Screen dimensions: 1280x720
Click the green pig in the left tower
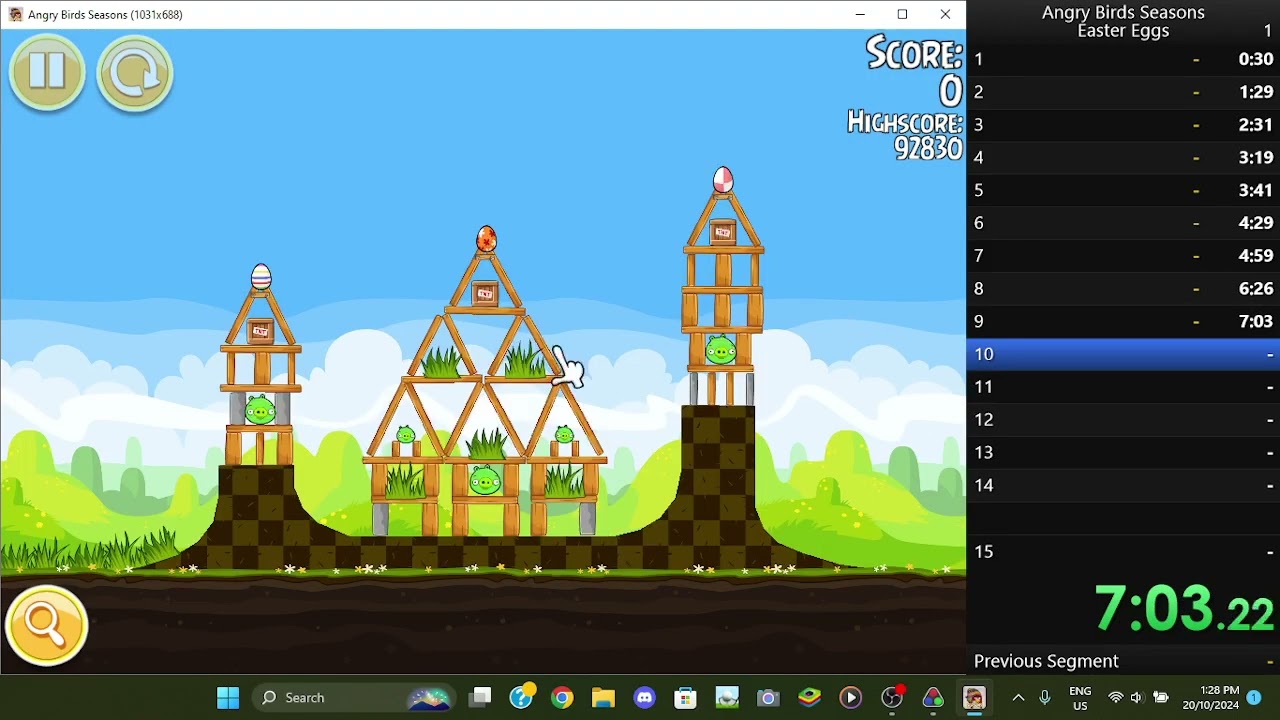click(x=260, y=409)
